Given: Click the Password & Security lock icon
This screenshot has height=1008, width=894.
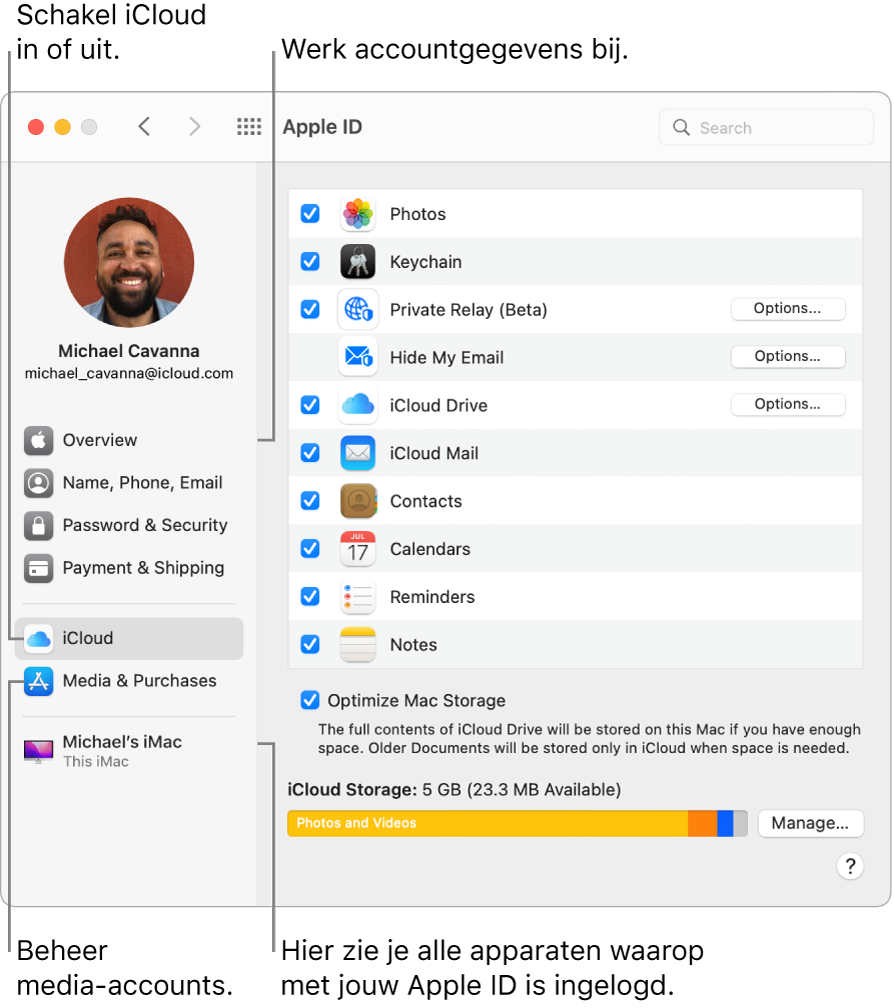Looking at the screenshot, I should coord(38,526).
